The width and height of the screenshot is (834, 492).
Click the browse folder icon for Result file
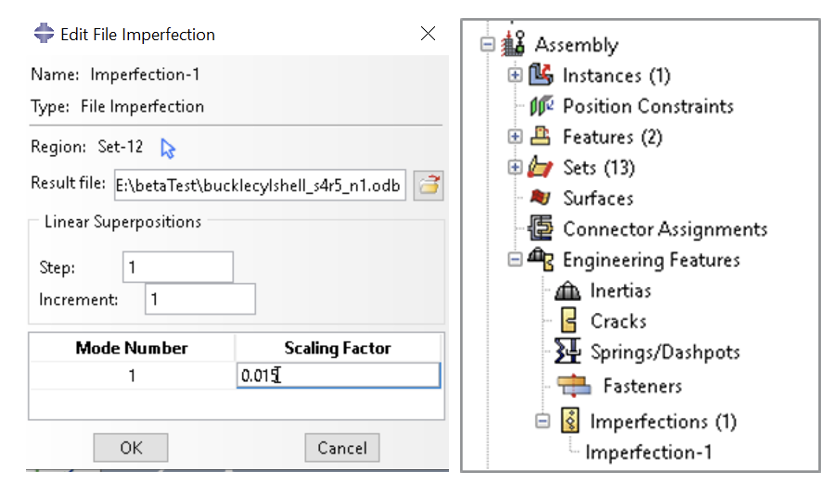pyautogui.click(x=429, y=185)
